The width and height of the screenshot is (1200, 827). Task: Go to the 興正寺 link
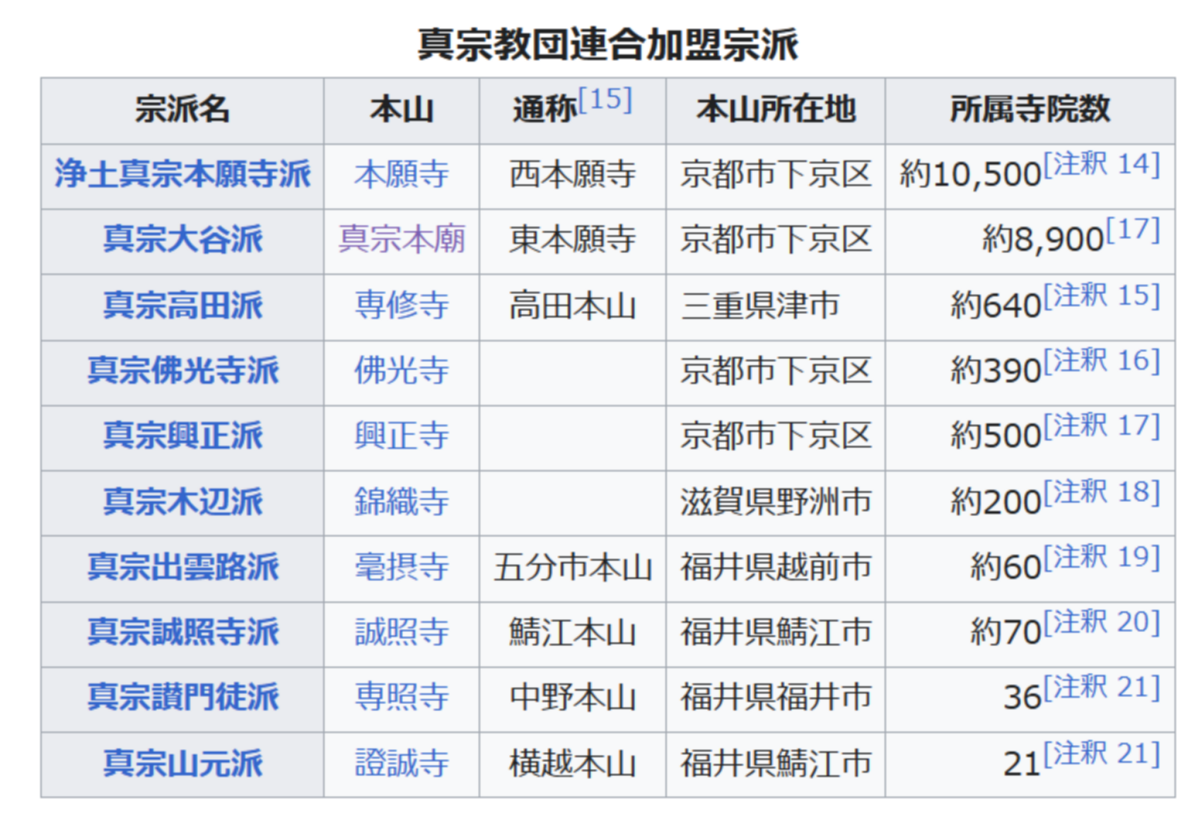(401, 436)
